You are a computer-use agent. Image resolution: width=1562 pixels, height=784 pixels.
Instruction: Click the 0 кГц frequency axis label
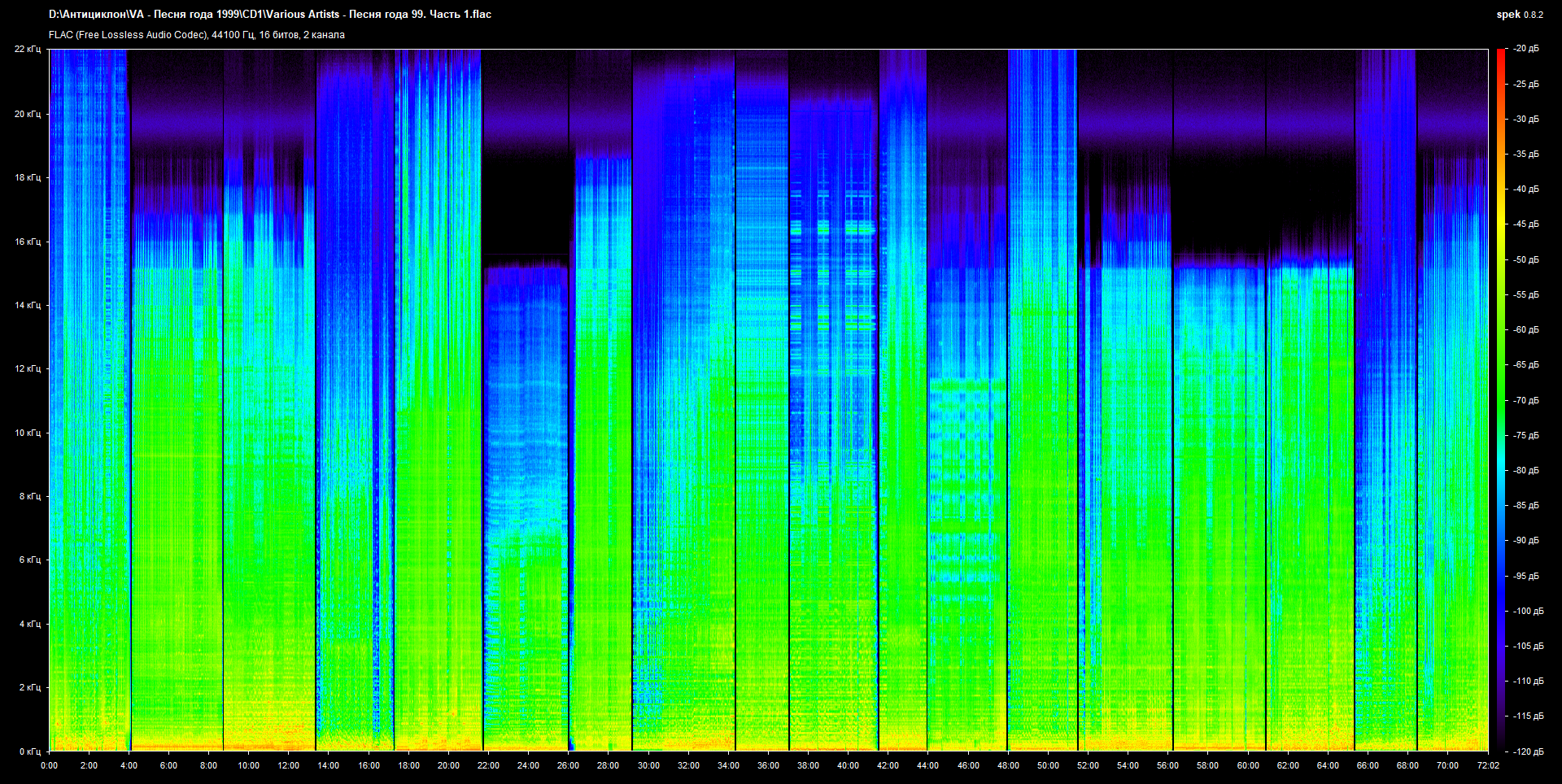[x=29, y=751]
